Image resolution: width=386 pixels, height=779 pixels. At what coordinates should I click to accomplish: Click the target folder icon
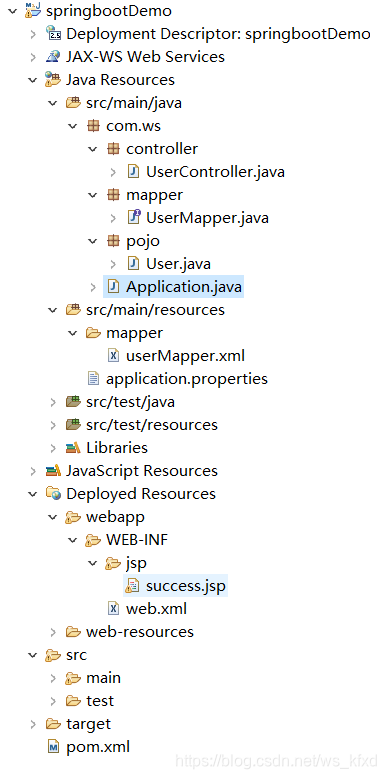click(53, 723)
